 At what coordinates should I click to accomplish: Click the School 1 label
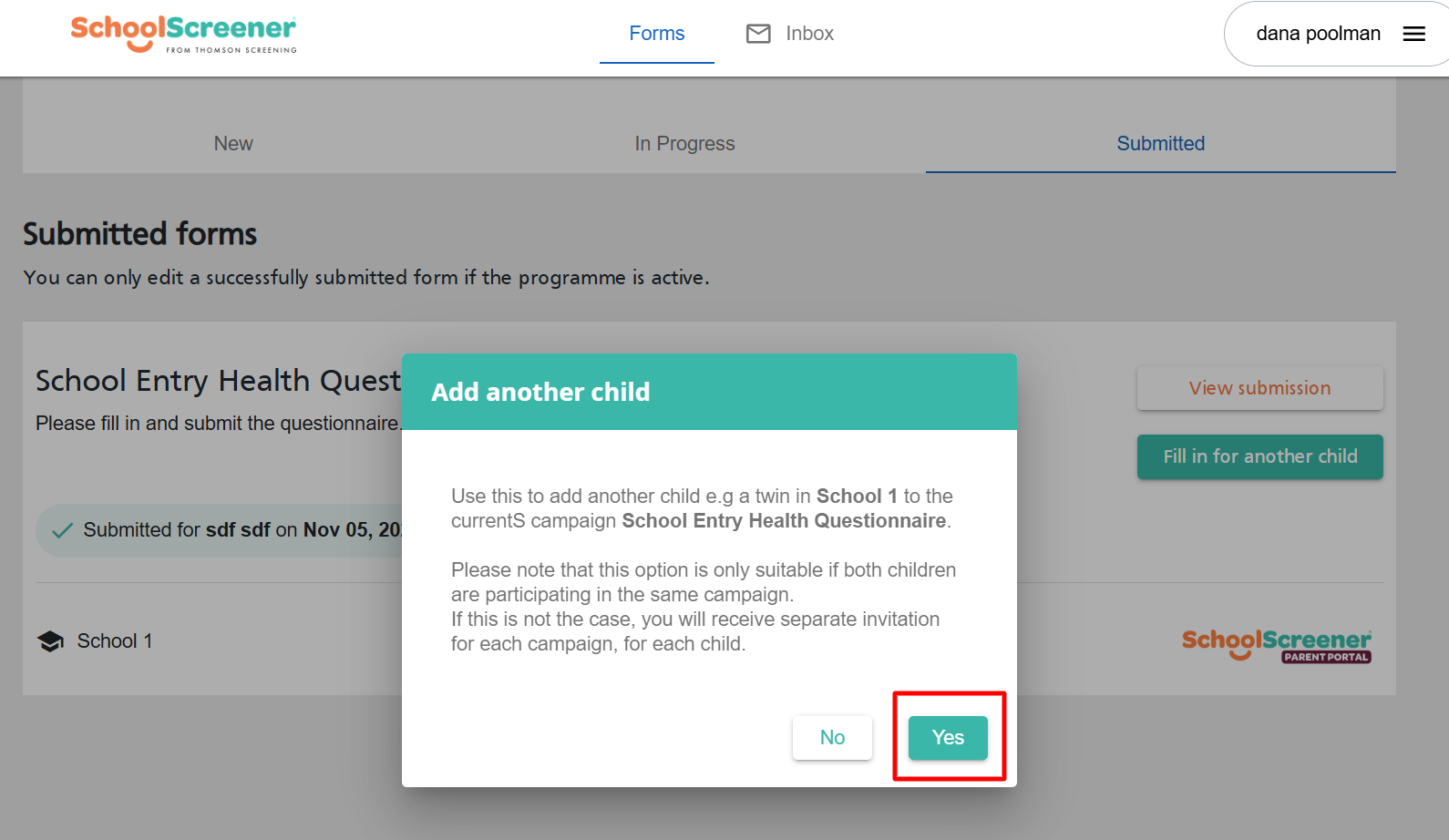[115, 641]
